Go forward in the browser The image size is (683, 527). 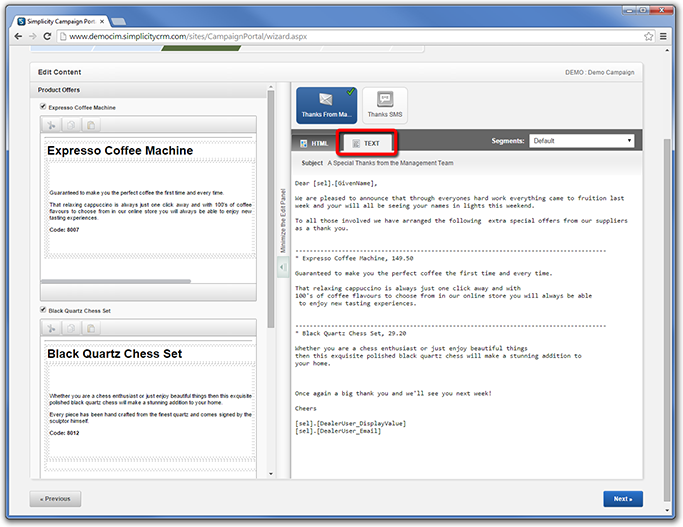[x=33, y=36]
